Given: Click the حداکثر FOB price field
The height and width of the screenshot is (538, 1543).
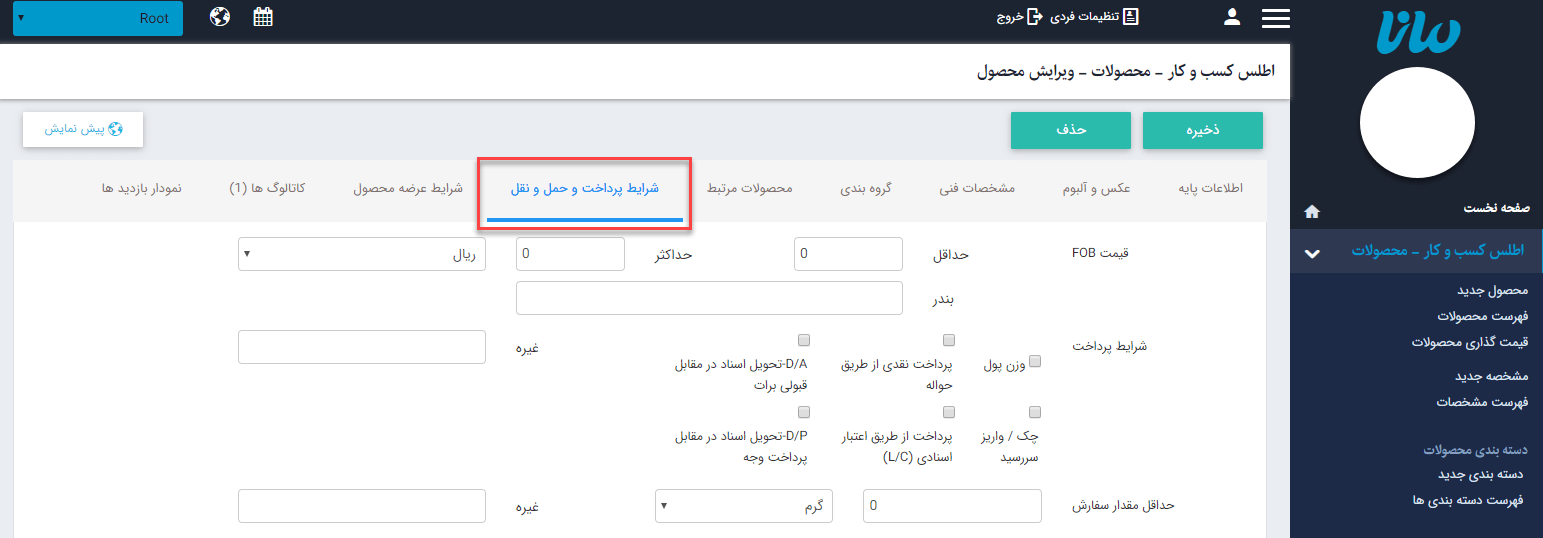Looking at the screenshot, I should tap(570, 254).
